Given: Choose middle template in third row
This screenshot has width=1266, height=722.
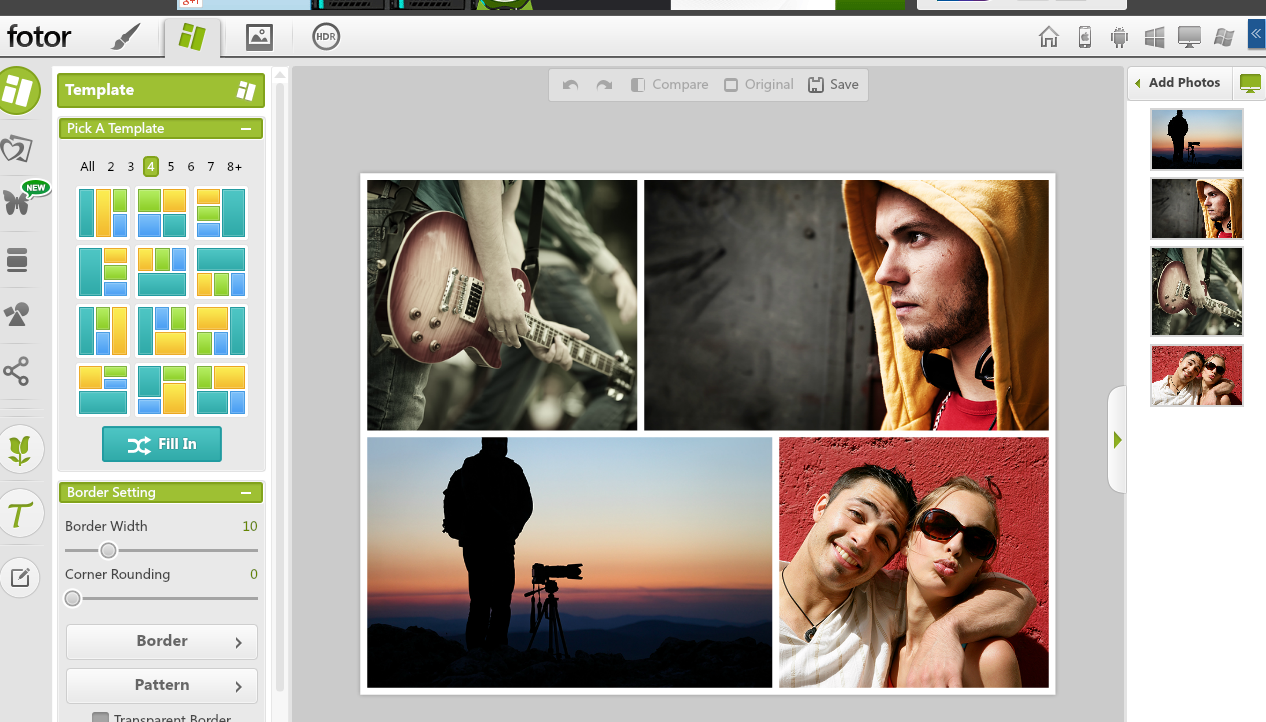Looking at the screenshot, I should 162,331.
